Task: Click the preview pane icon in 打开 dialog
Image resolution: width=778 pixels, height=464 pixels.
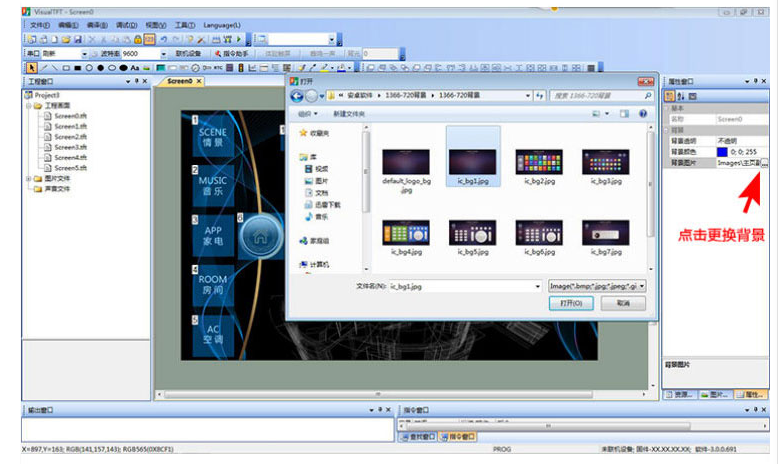Action: (624, 114)
